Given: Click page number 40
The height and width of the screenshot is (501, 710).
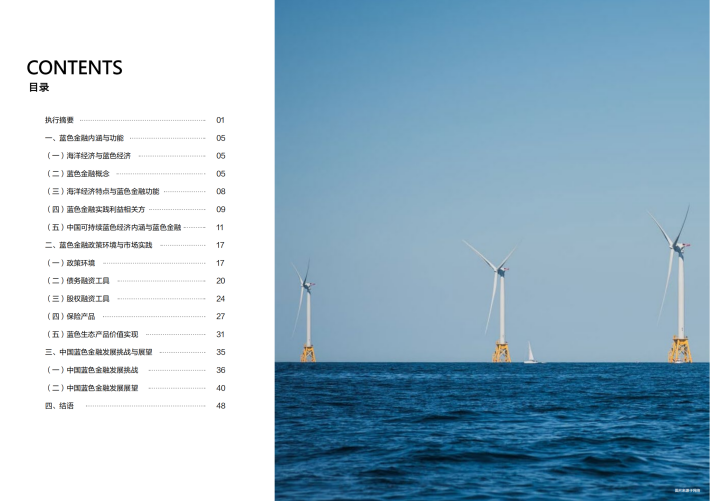Looking at the screenshot, I should click(x=221, y=388).
